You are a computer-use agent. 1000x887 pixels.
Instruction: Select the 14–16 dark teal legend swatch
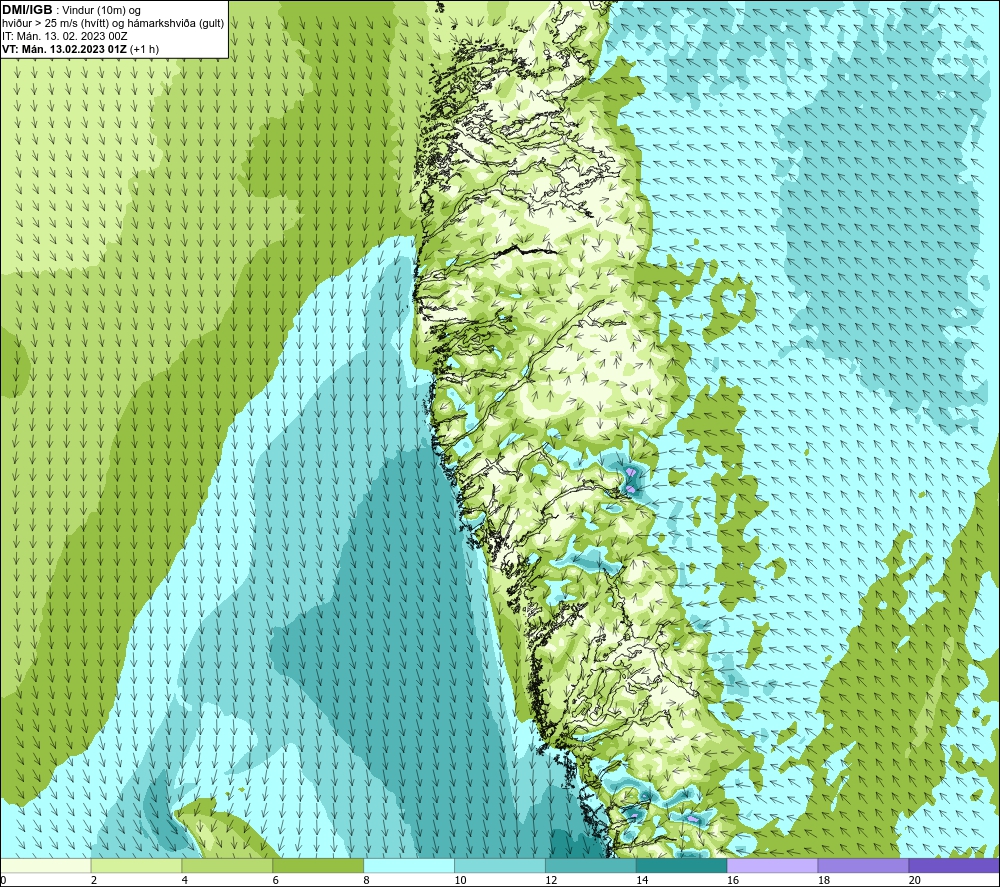682,865
